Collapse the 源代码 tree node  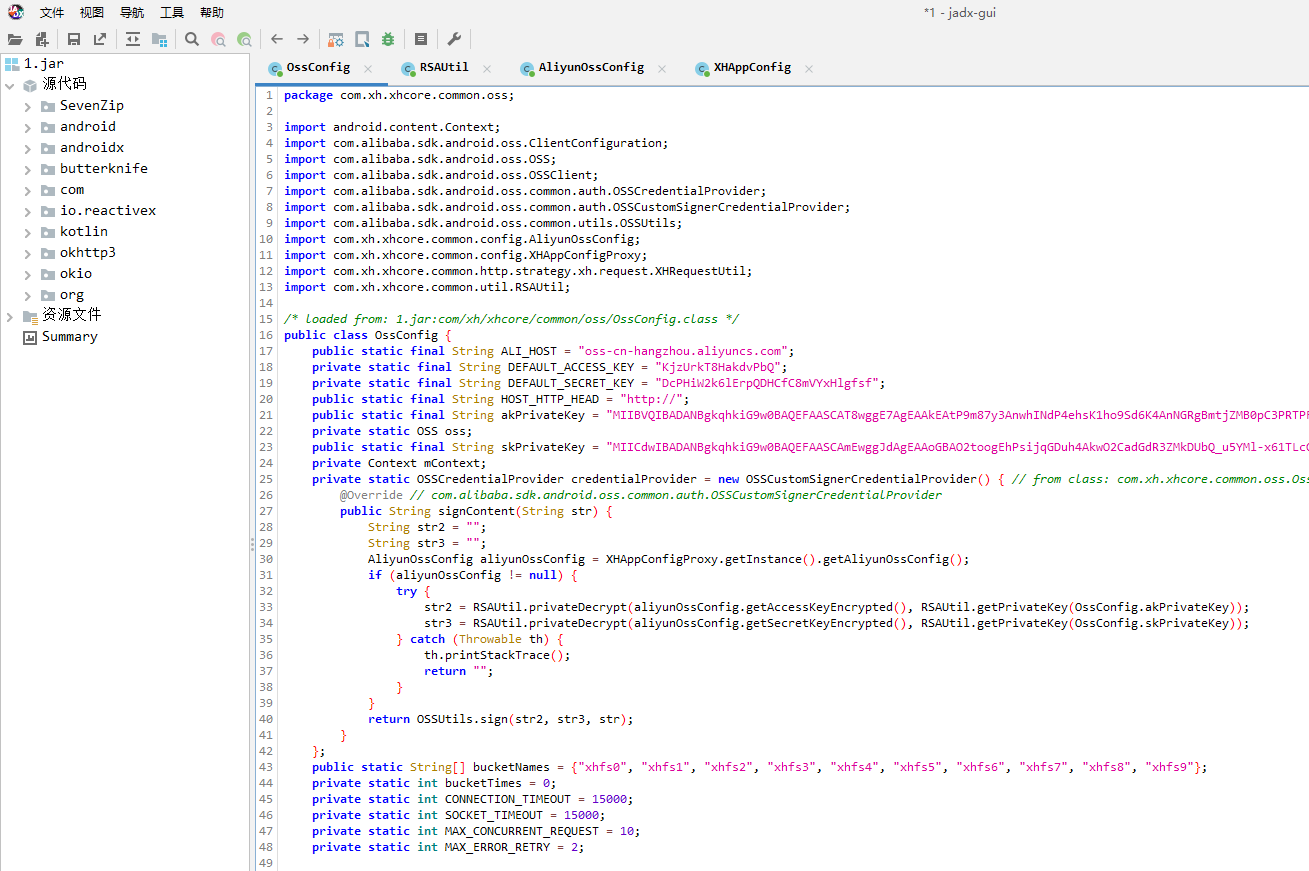pos(10,85)
